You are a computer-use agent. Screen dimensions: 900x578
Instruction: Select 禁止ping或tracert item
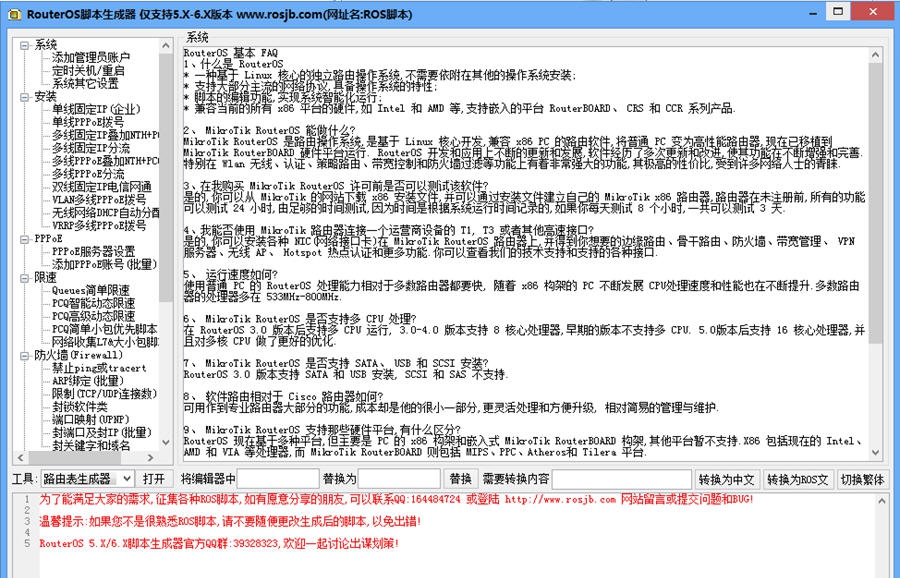99,368
